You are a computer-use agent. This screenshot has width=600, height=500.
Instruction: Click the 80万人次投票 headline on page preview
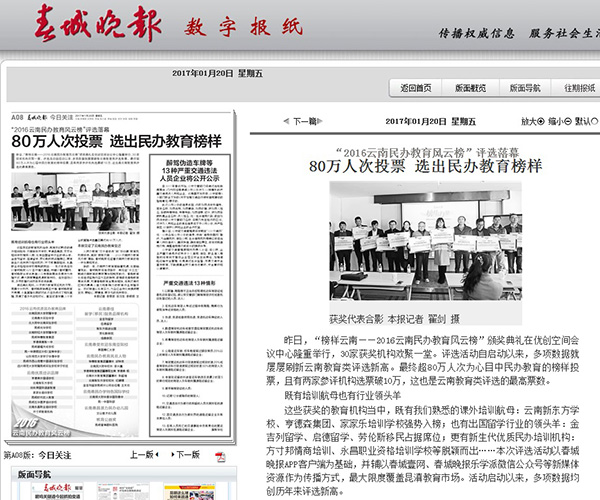pyautogui.click(x=116, y=142)
